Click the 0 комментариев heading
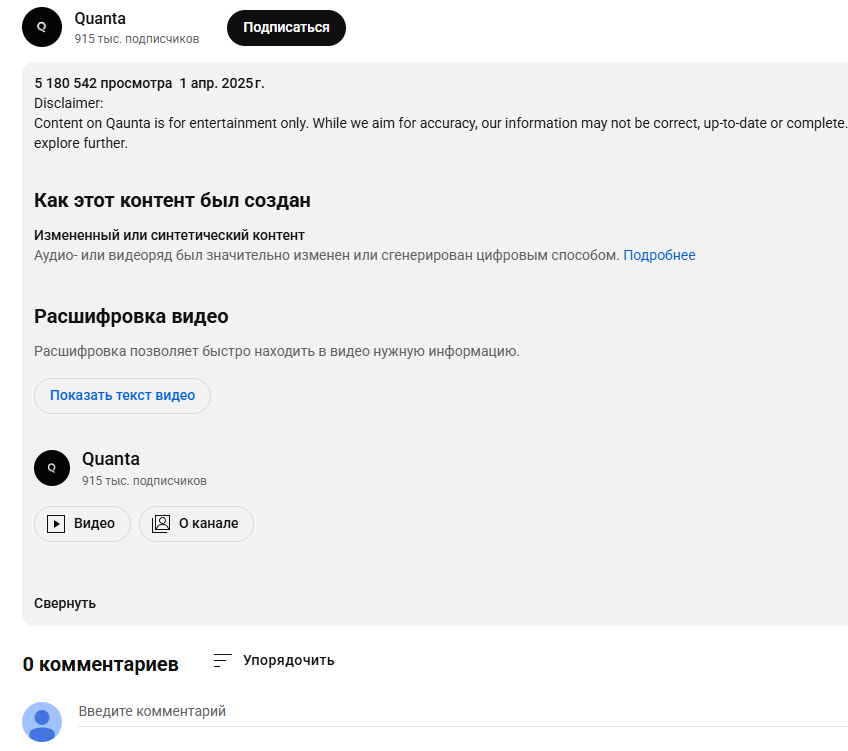Image resolution: width=848 pixels, height=751 pixels. pyautogui.click(x=100, y=664)
